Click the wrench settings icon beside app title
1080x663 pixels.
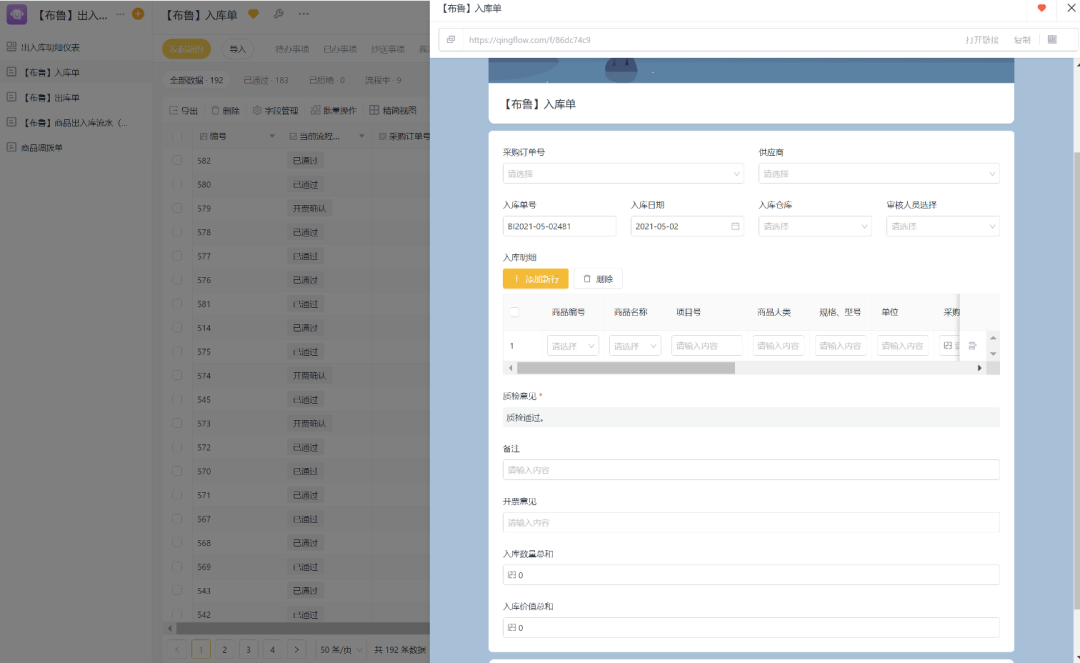tap(278, 14)
